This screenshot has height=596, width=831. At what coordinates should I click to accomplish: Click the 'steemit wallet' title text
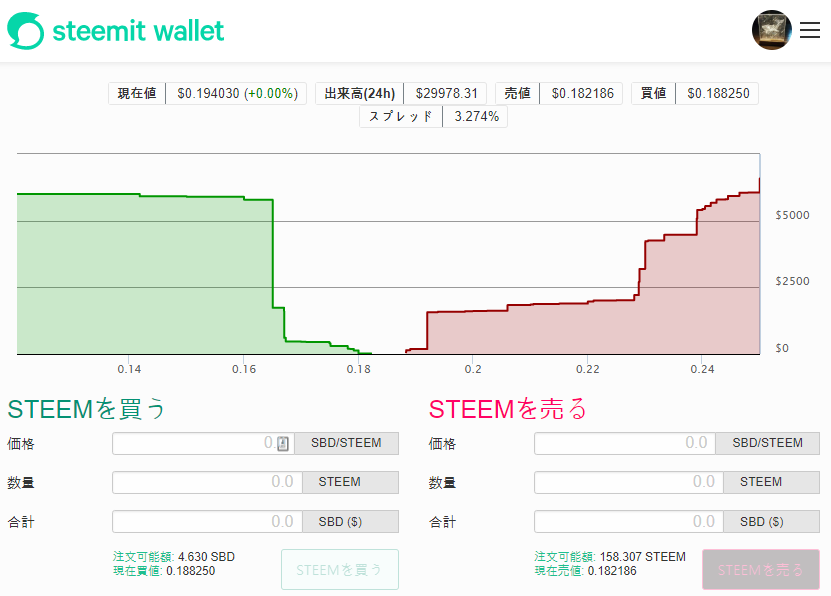click(138, 31)
